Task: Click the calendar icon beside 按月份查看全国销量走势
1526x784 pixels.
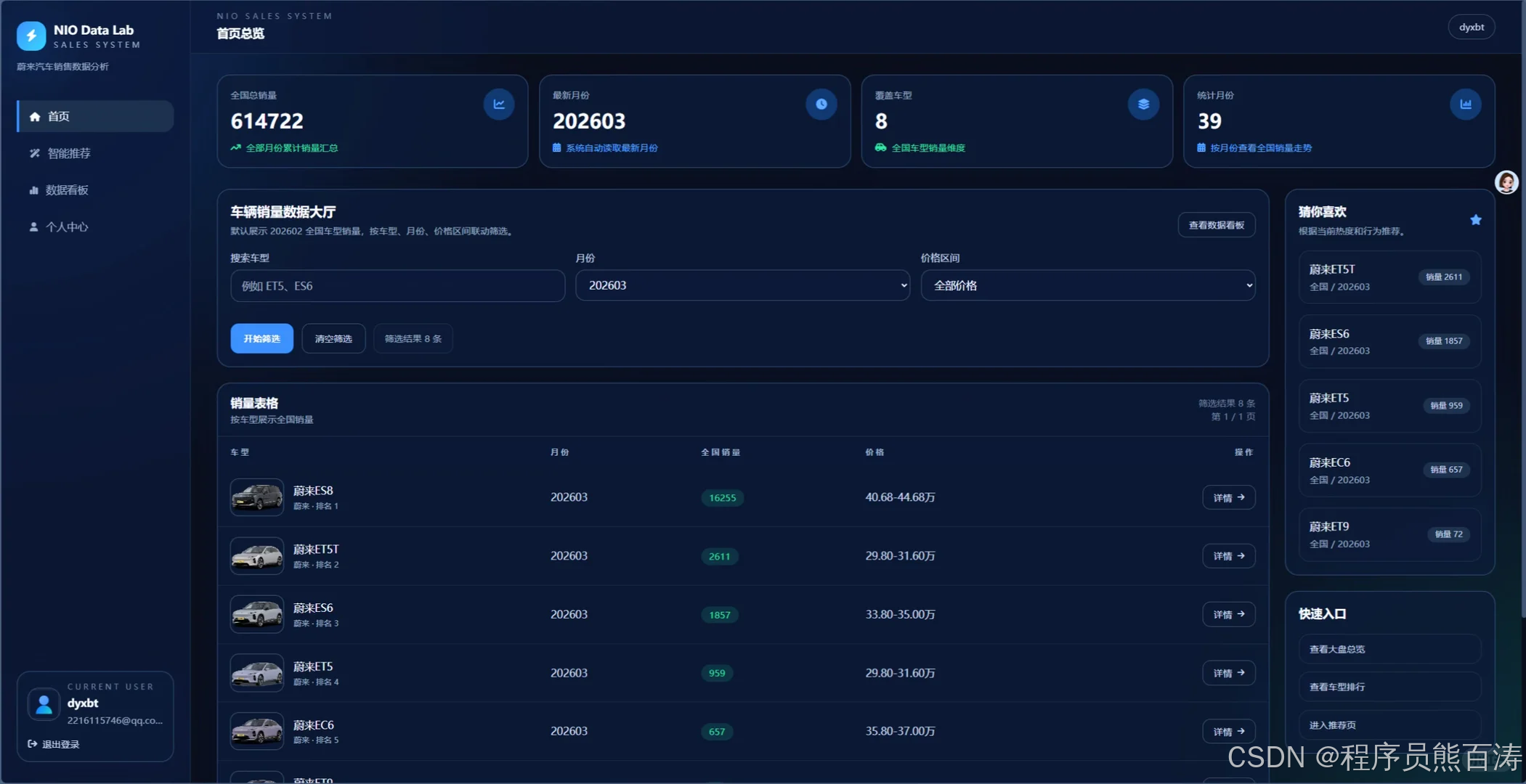Action: pyautogui.click(x=1201, y=147)
